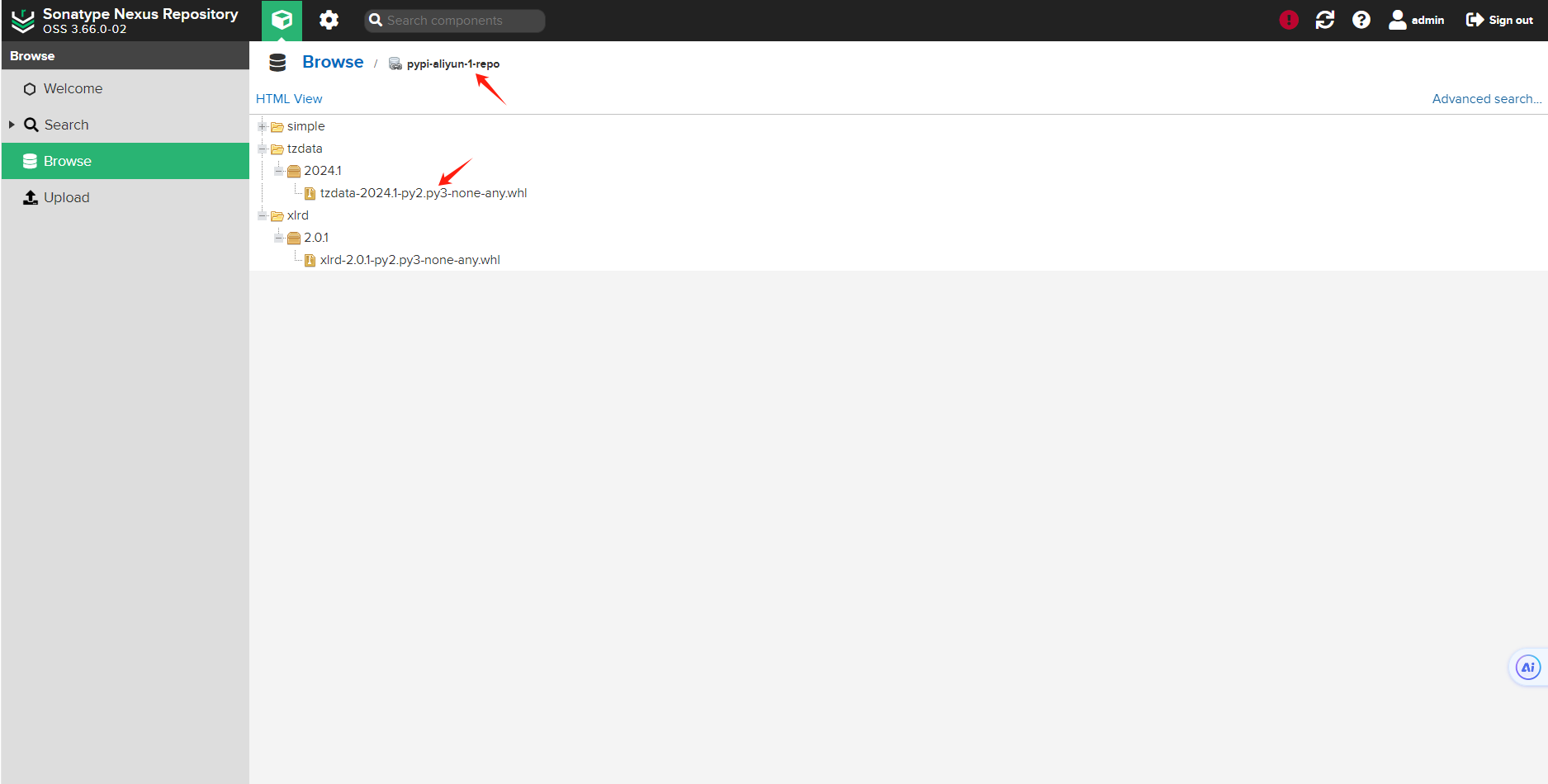The height and width of the screenshot is (784, 1548).
Task: Click the Sign out arrow icon
Action: point(1475,20)
